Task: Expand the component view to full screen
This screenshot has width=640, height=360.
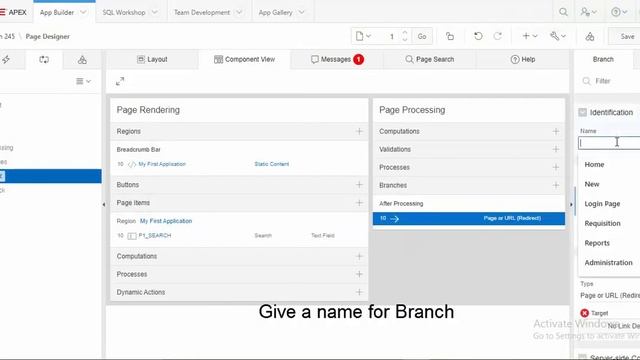Action: [120, 81]
